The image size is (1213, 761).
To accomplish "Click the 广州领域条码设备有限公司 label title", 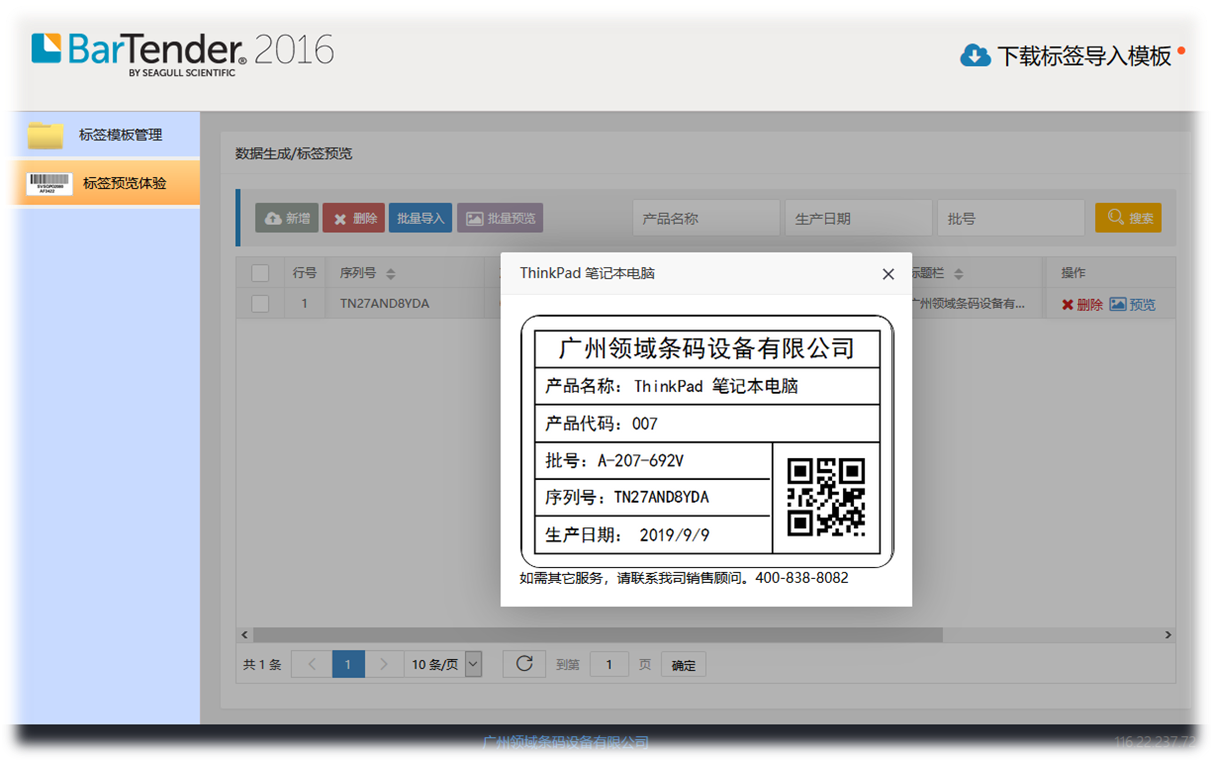I will click(x=707, y=348).
